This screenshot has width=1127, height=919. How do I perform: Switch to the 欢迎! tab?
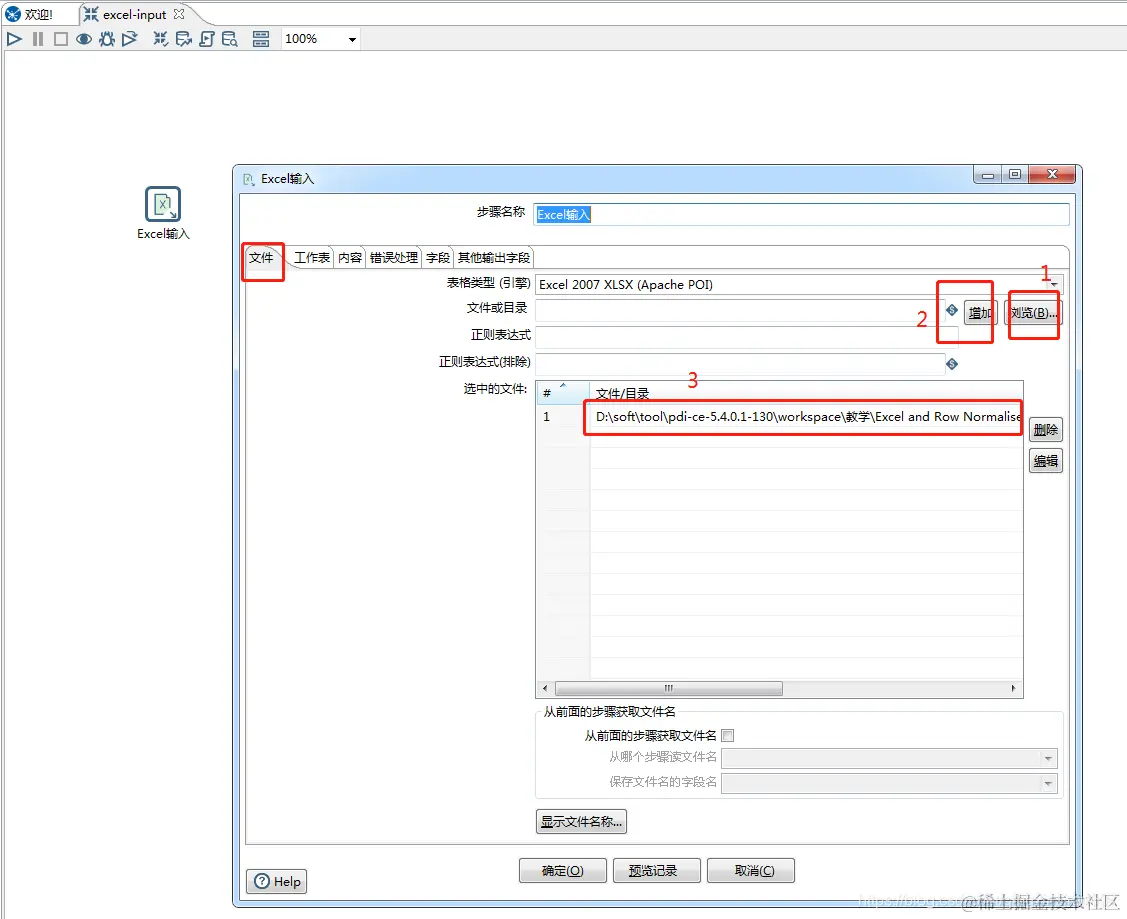click(x=29, y=14)
